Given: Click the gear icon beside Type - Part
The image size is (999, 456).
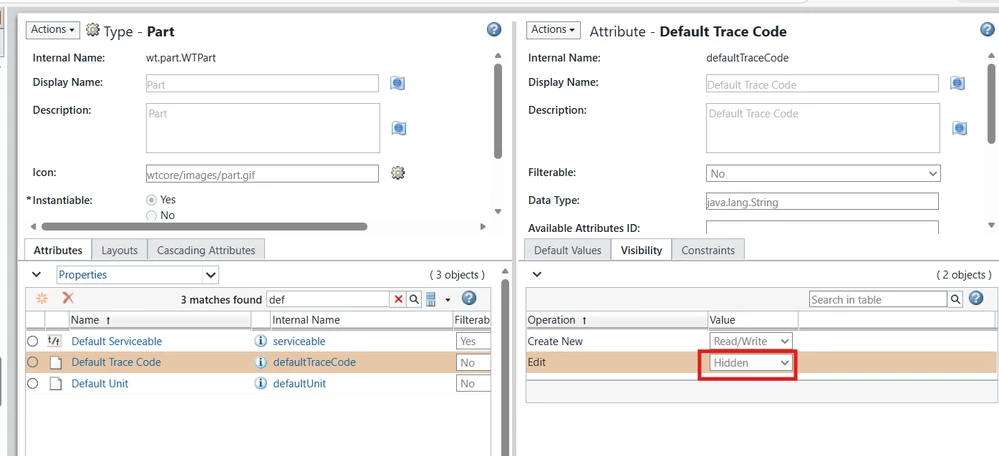Looking at the screenshot, I should pos(93,30).
